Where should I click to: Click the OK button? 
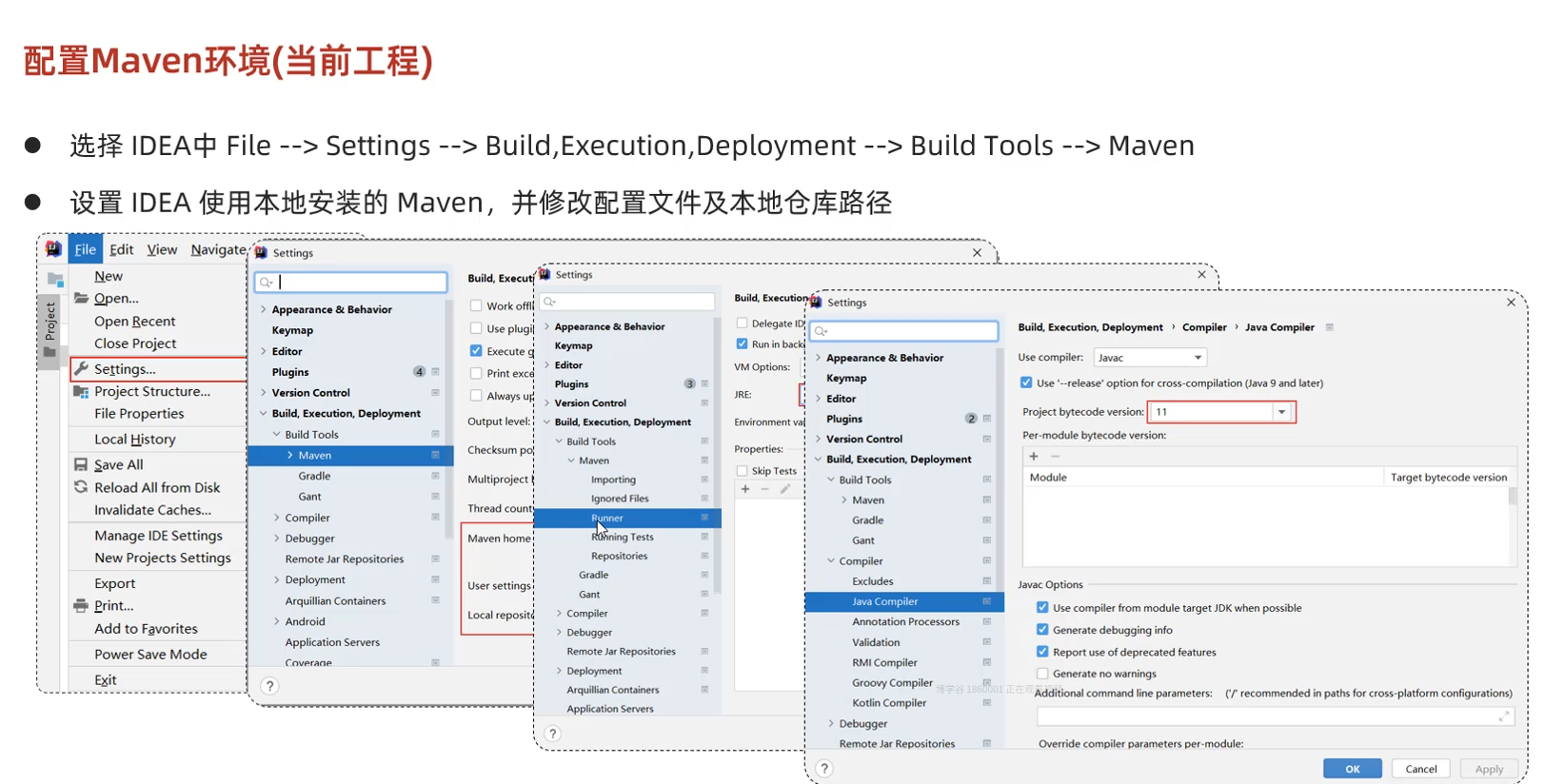[x=1353, y=769]
